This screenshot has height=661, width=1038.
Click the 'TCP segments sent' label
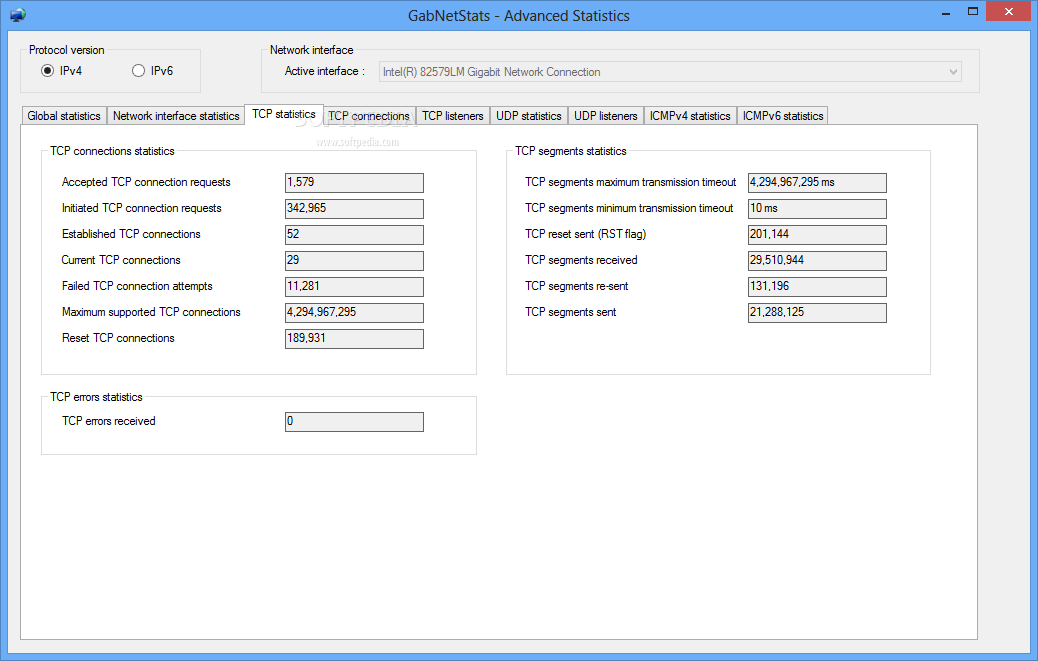pyautogui.click(x=571, y=312)
